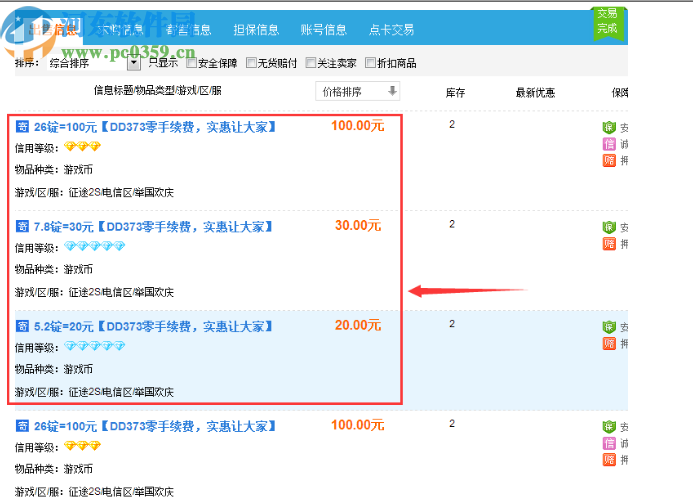Image resolution: width=693 pixels, height=504 pixels.
Task: Open the listing 5.2锭=20元【DD373零手续费】
Action: coord(153,327)
